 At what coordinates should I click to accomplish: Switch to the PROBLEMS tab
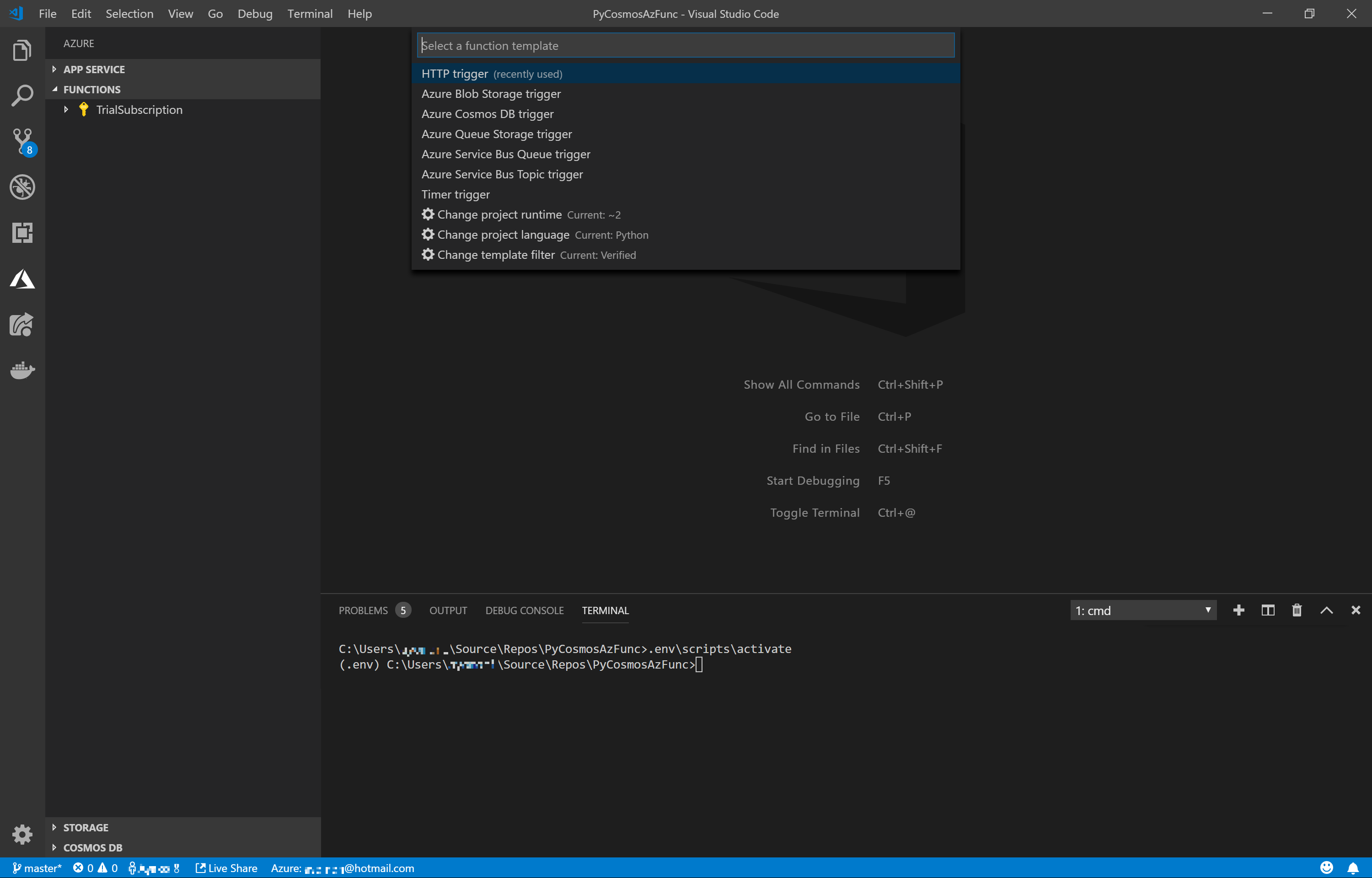(x=363, y=610)
